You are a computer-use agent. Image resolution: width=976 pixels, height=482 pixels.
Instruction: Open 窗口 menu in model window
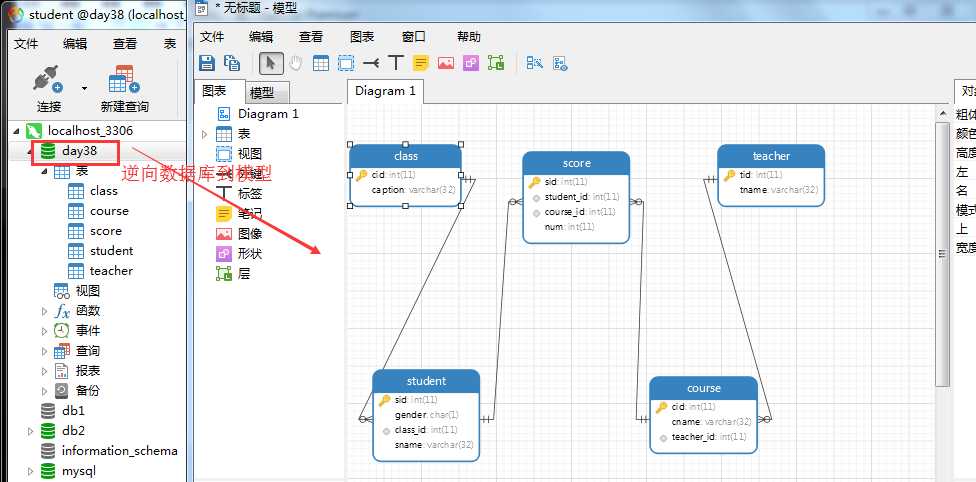[x=413, y=37]
